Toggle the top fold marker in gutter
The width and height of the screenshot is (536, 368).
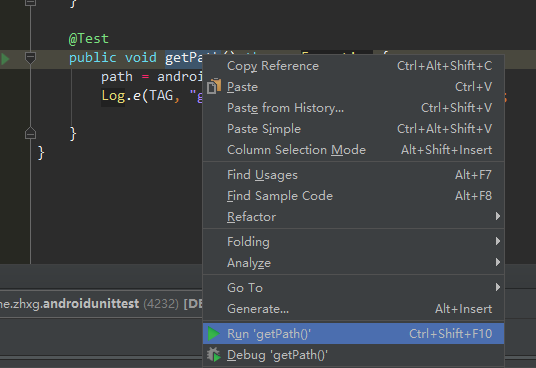tap(30, 2)
